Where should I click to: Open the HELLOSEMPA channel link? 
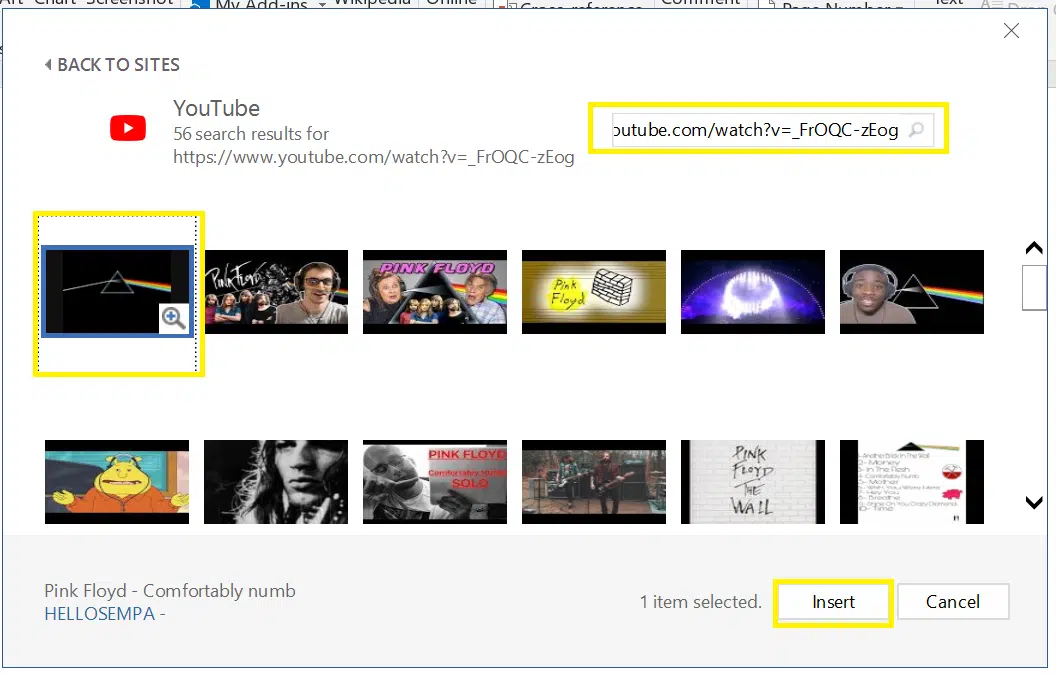100,614
